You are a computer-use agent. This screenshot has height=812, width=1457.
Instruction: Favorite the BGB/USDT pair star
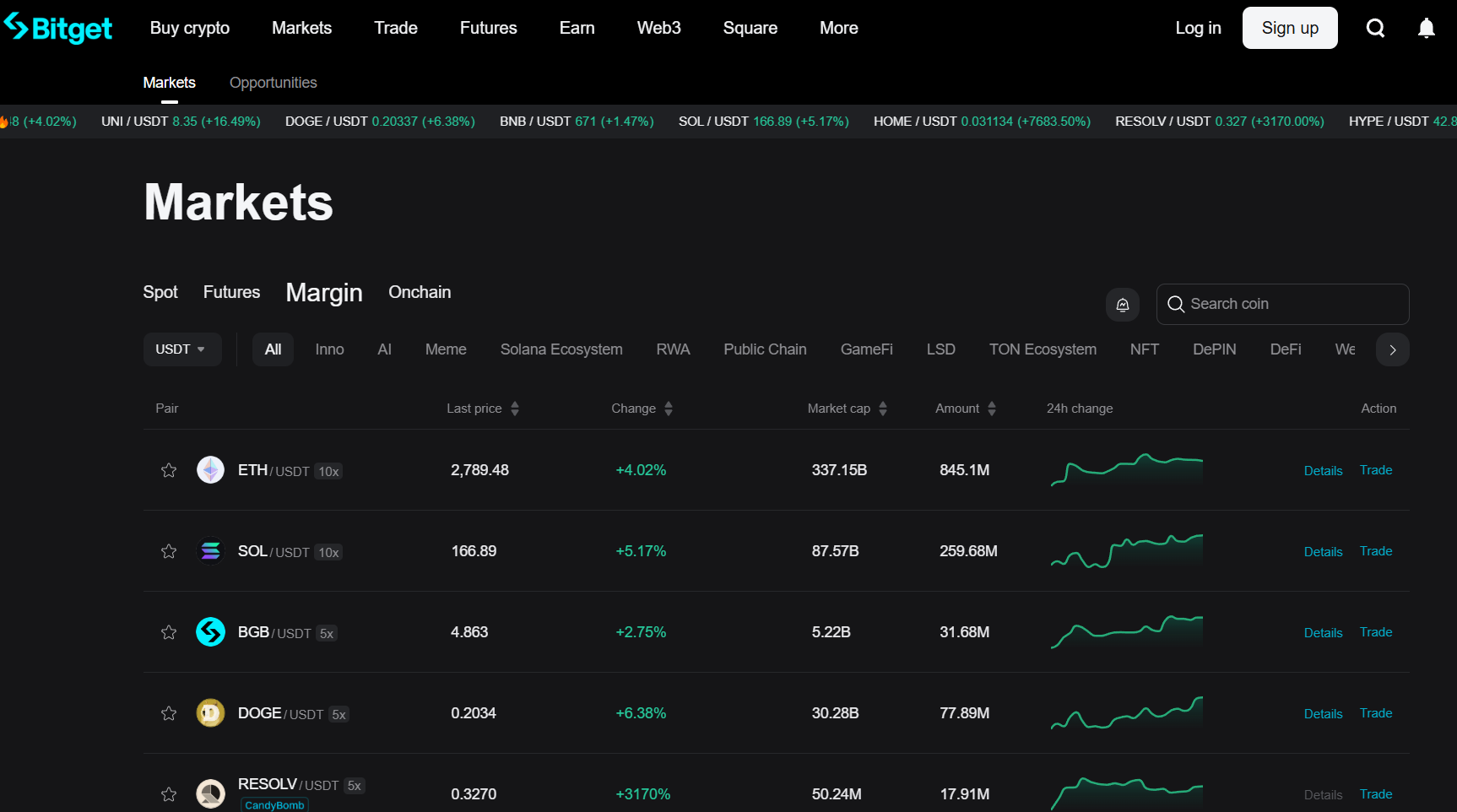(169, 632)
